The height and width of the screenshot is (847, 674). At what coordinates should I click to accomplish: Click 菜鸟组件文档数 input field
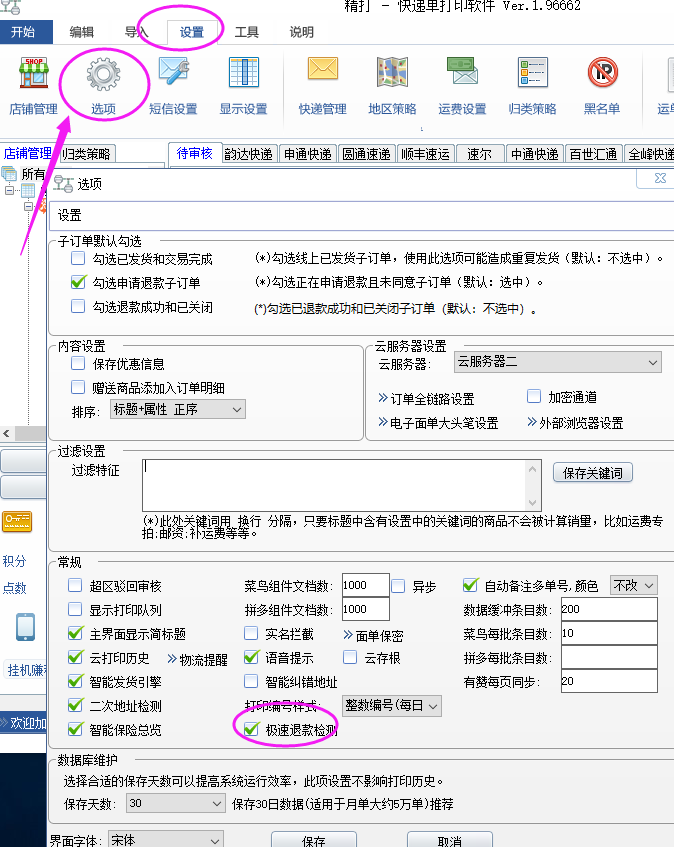pos(366,585)
